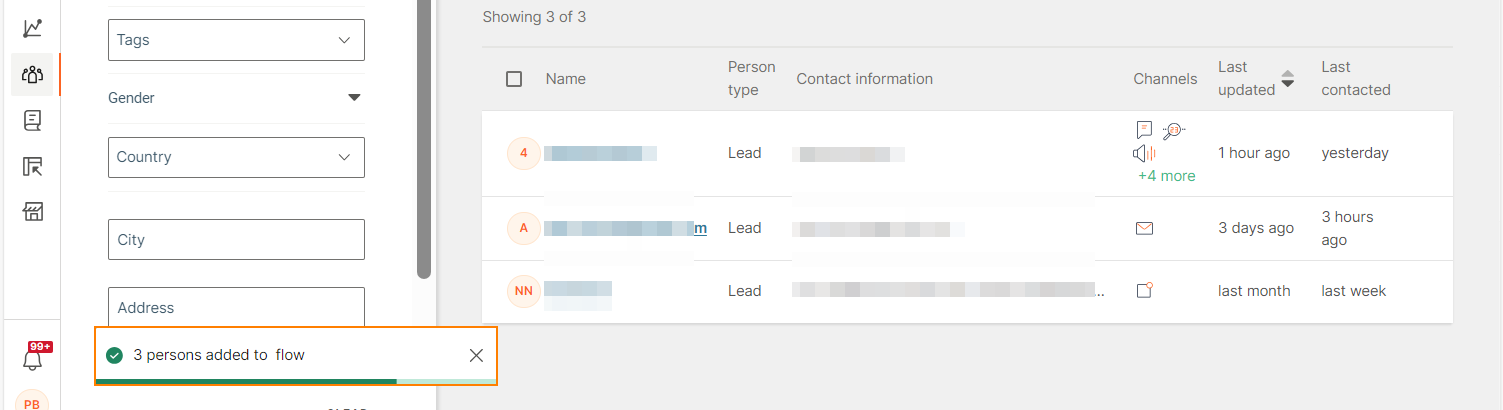This screenshot has width=1503, height=410.
Task: Click the sidebar icon with an arrow
Action: [32, 166]
